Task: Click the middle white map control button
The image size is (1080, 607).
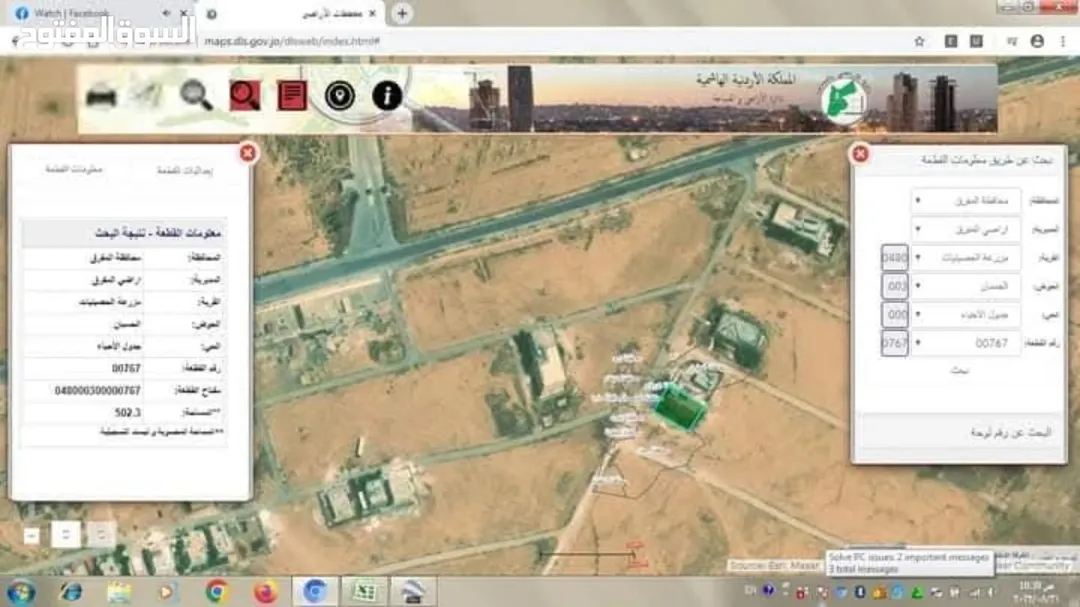Action: pyautogui.click(x=66, y=535)
